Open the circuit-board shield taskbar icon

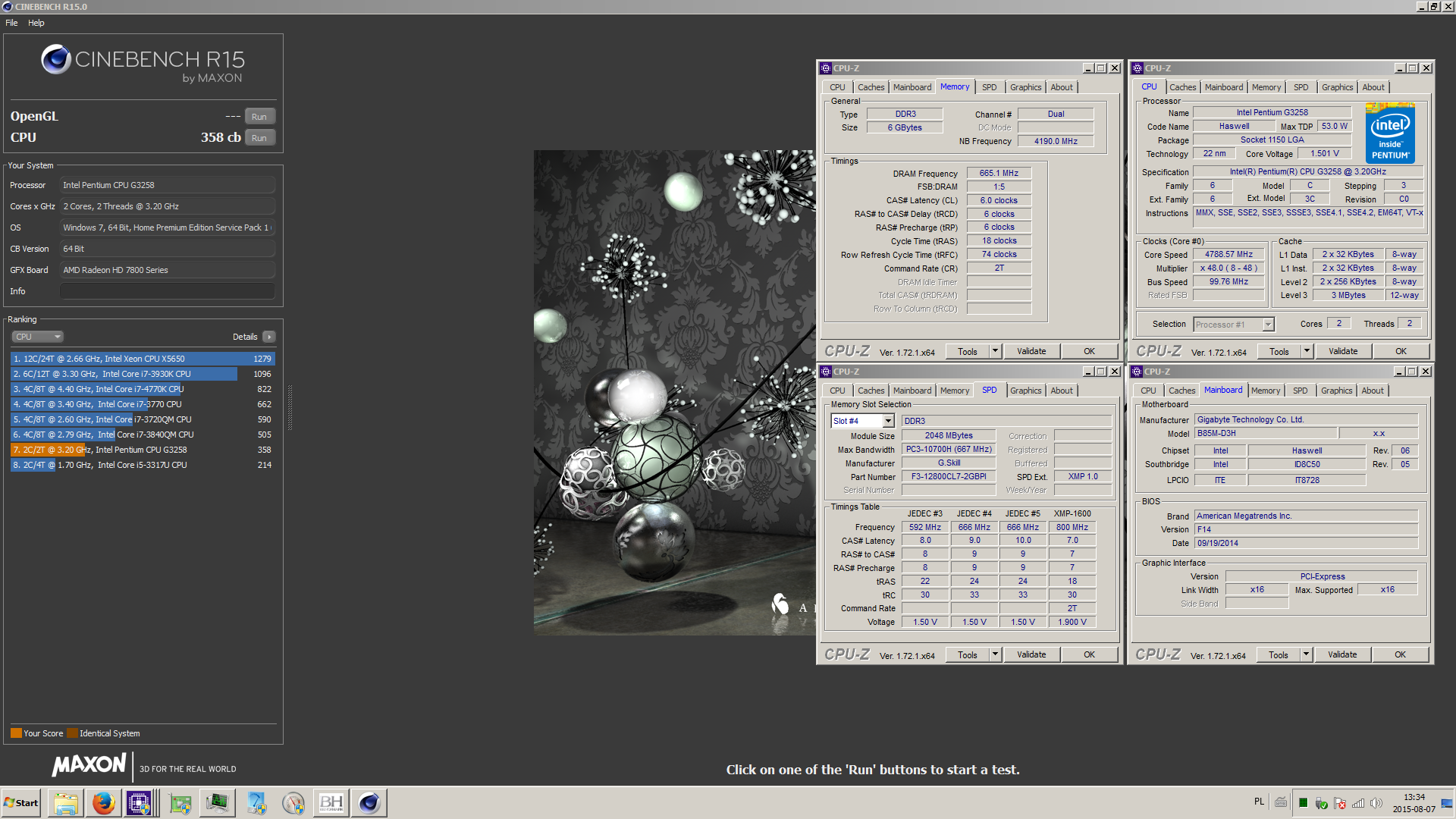pyautogui.click(x=180, y=803)
